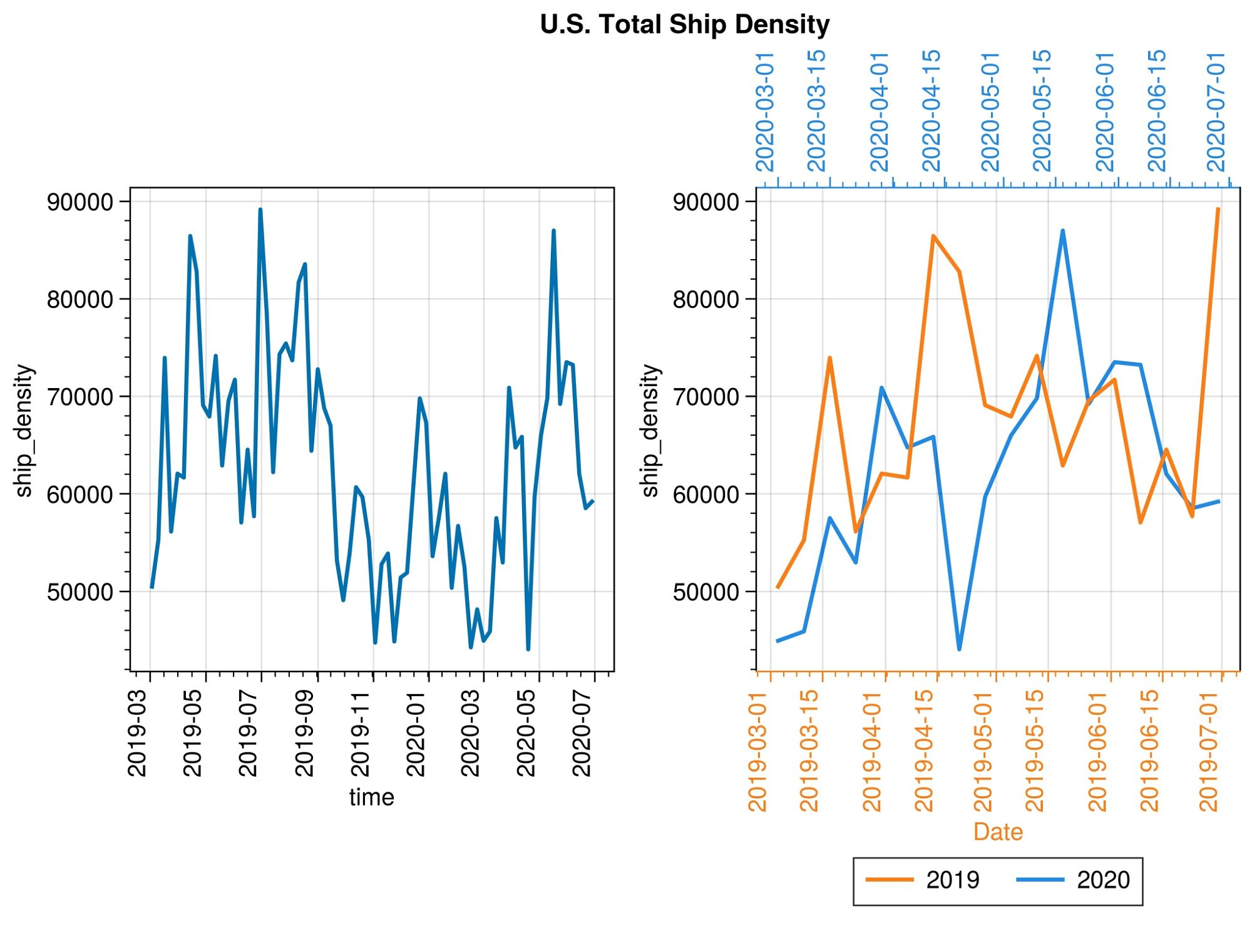Click the blue '2020-03-01' top axis label
This screenshot has width=1252, height=952.
(x=765, y=111)
